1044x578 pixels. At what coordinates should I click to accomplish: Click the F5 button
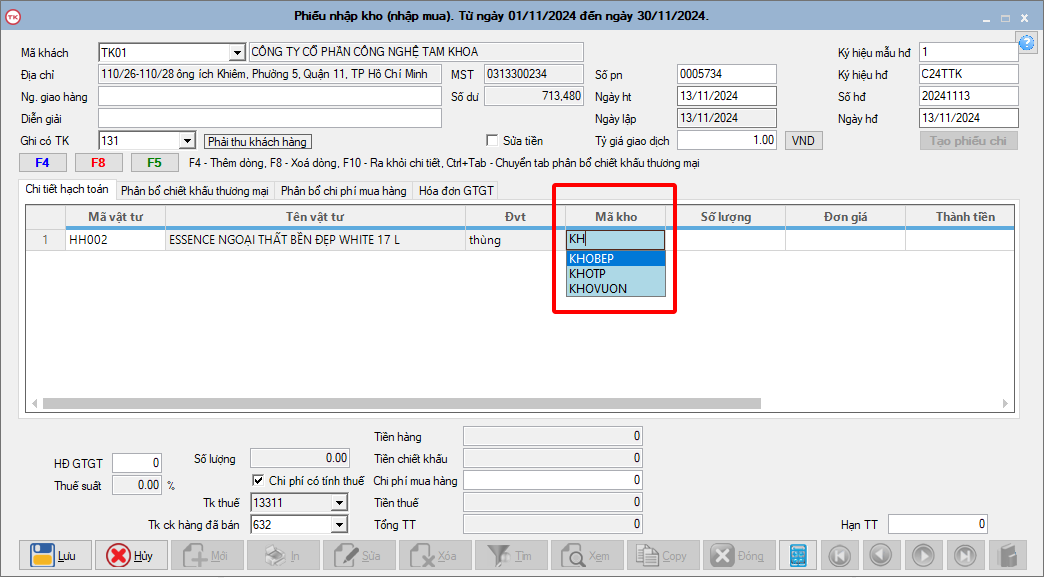[154, 162]
